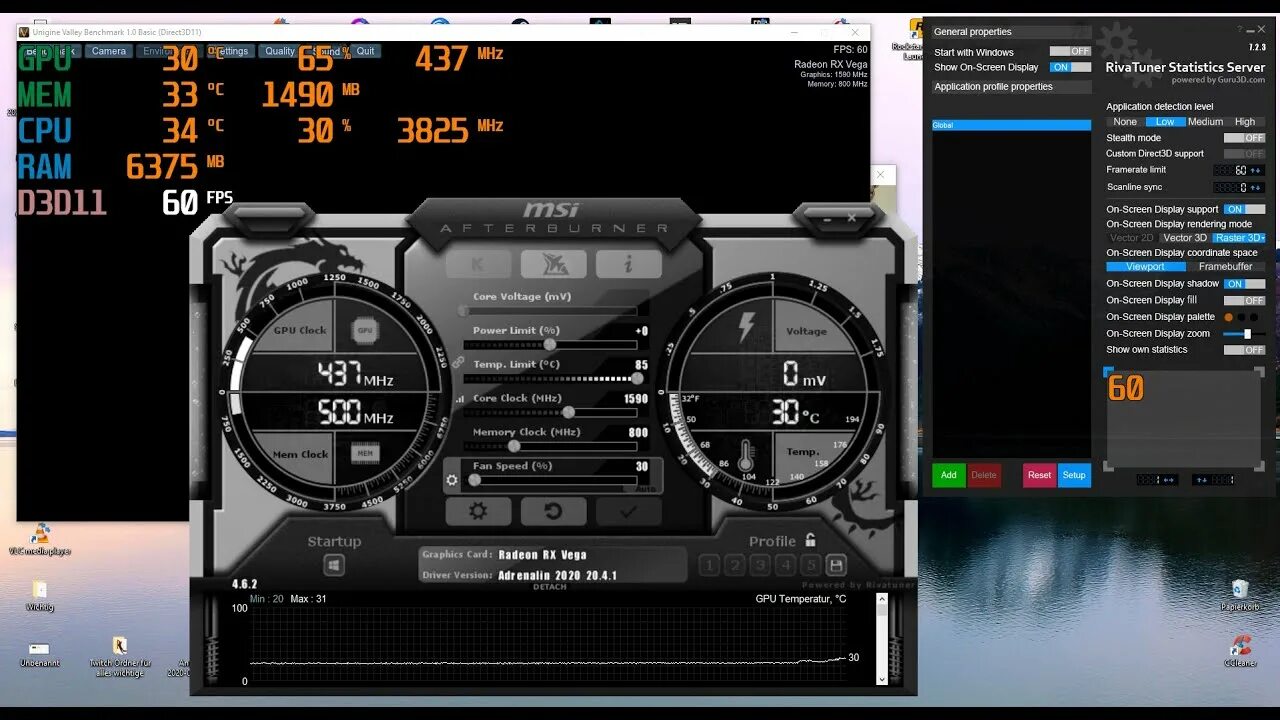1280x720 pixels.
Task: Click the green Add button in RivaTuner
Action: (x=949, y=475)
